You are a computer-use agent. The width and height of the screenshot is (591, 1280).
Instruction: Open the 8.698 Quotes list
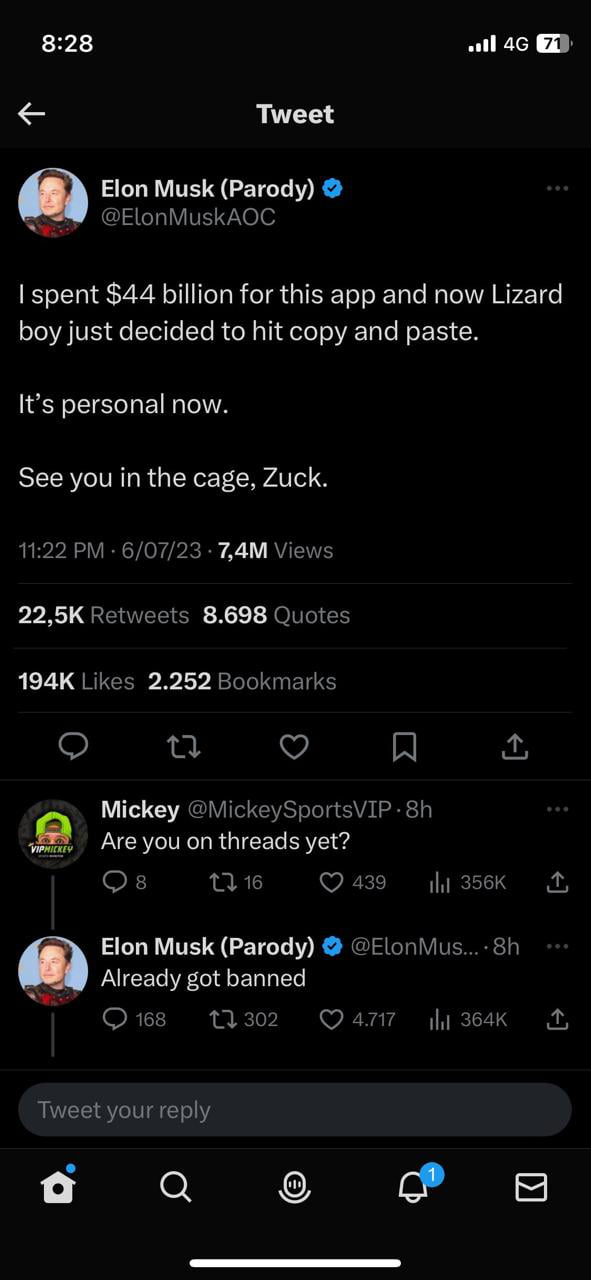(x=275, y=615)
